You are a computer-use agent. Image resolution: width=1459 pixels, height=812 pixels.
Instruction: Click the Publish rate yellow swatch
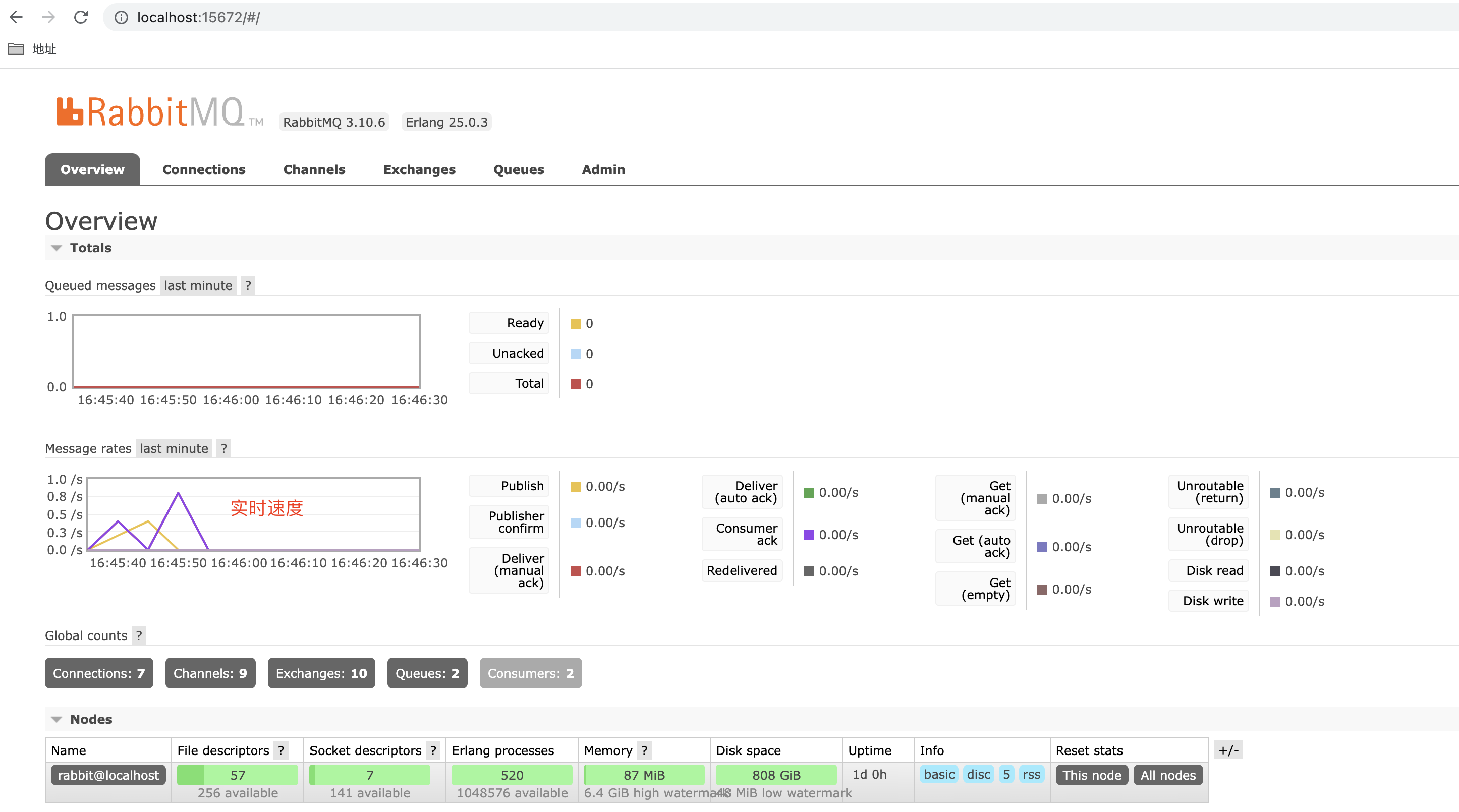pyautogui.click(x=576, y=487)
